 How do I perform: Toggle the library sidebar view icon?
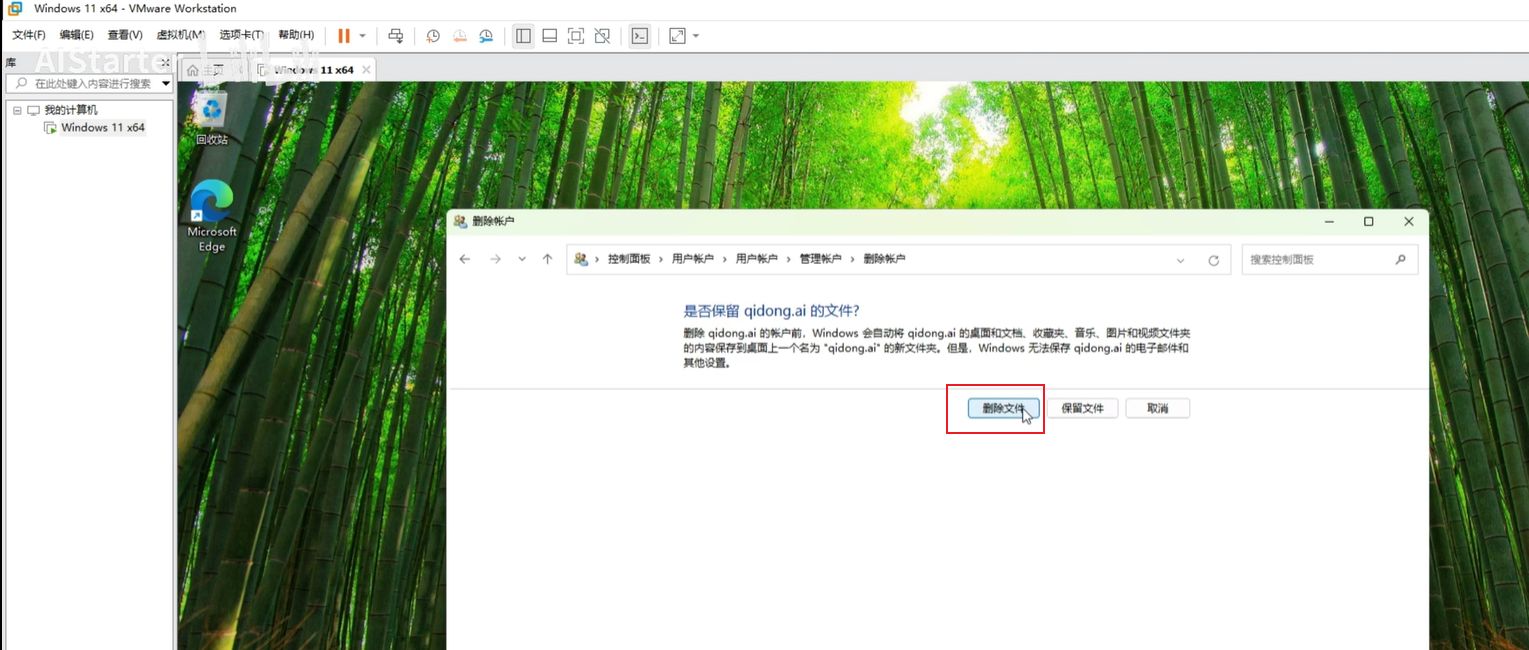523,36
